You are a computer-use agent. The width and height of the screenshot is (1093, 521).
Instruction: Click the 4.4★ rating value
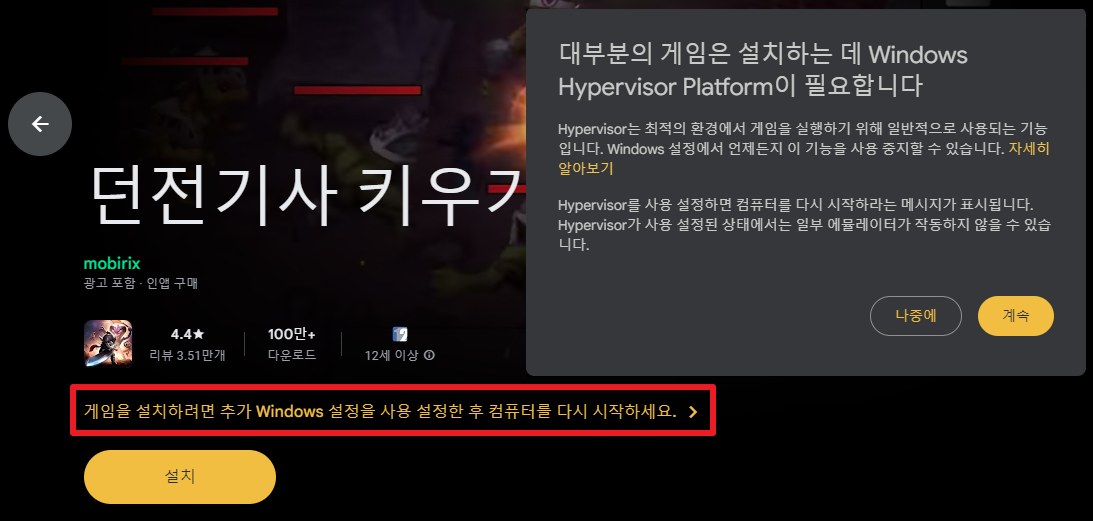coord(188,334)
